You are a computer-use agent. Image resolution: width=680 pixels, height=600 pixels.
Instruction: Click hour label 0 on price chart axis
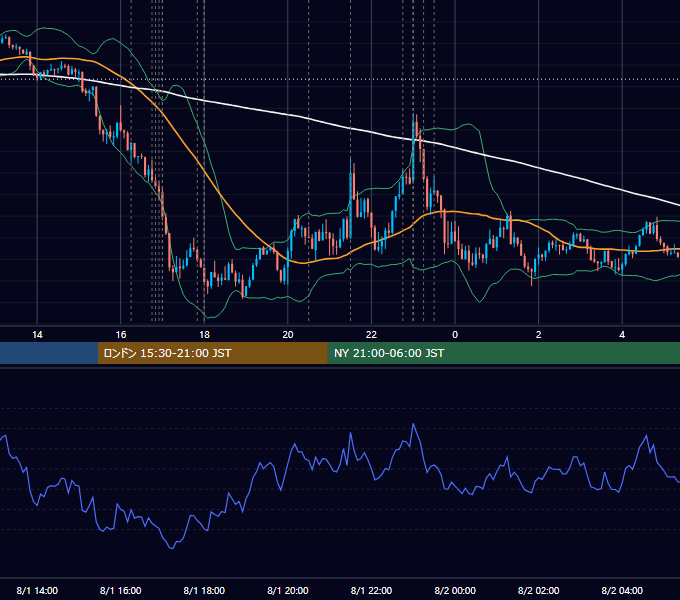[x=455, y=335]
